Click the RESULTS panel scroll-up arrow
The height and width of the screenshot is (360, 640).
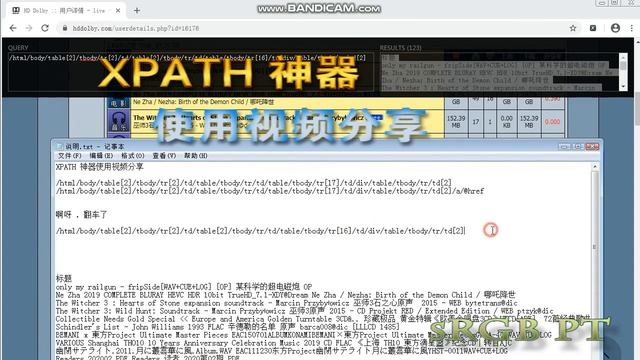click(623, 57)
